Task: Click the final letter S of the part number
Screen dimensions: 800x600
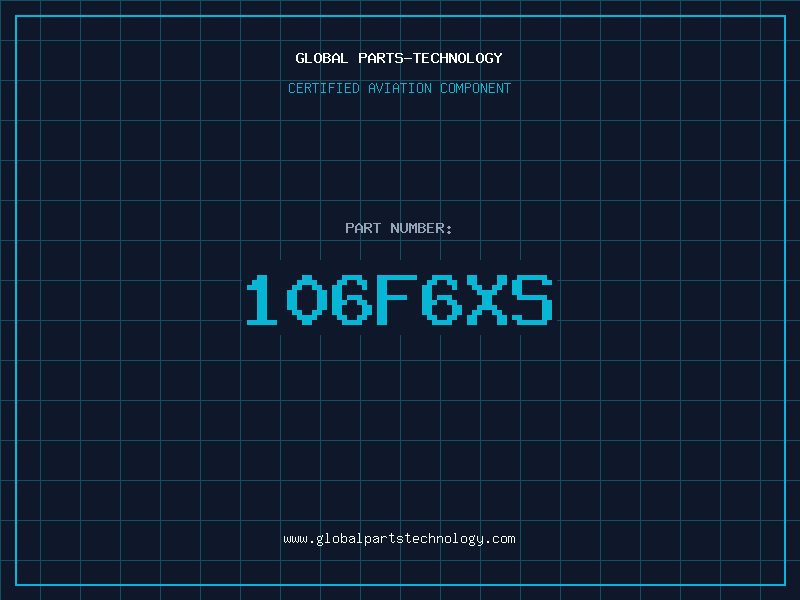Action: [x=533, y=299]
